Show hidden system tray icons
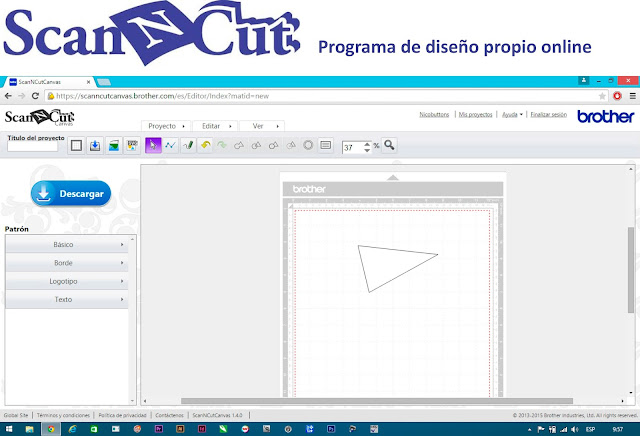 (x=529, y=429)
